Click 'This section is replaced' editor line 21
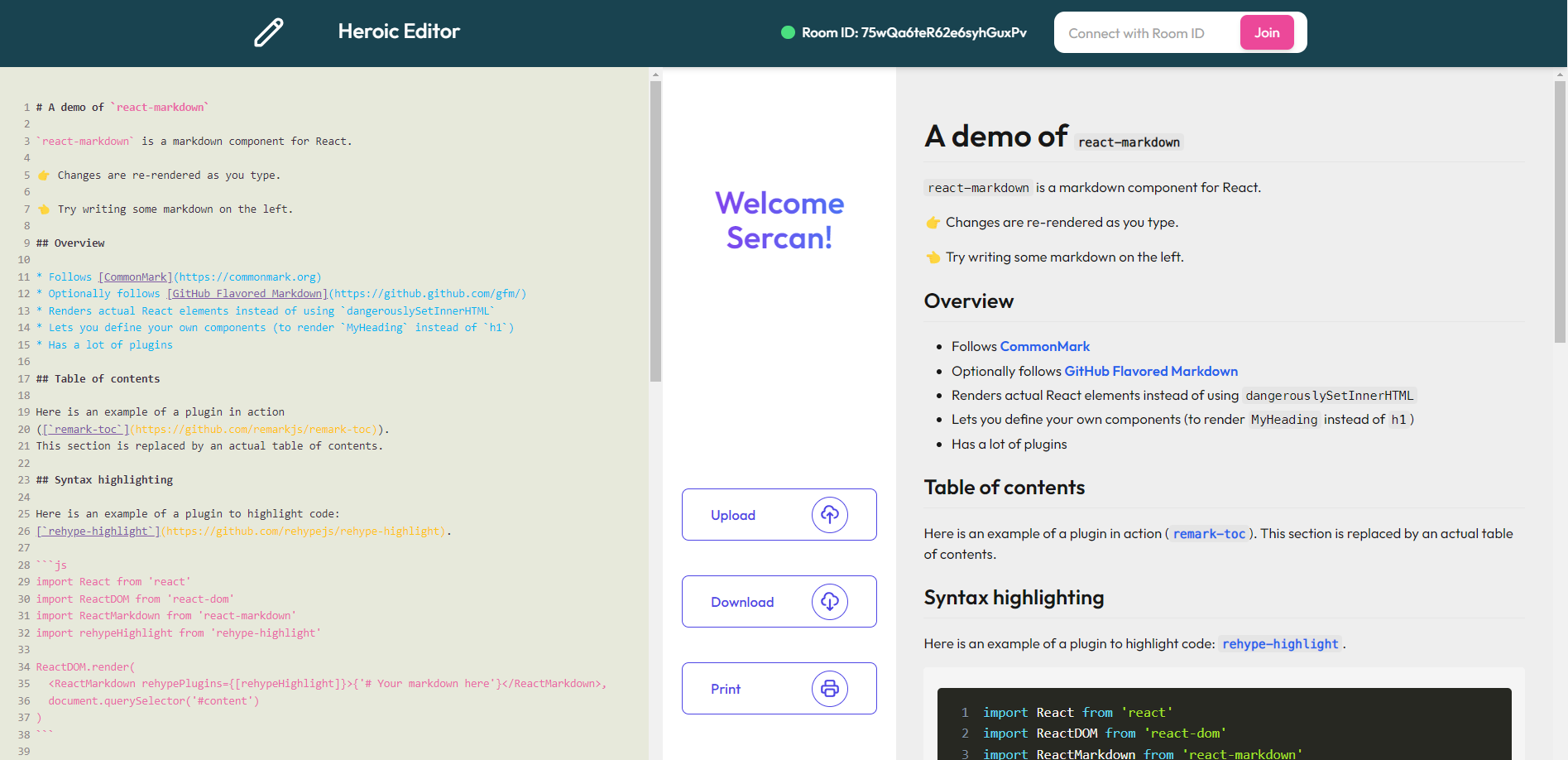Viewport: 1568px width, 760px height. [x=209, y=446]
